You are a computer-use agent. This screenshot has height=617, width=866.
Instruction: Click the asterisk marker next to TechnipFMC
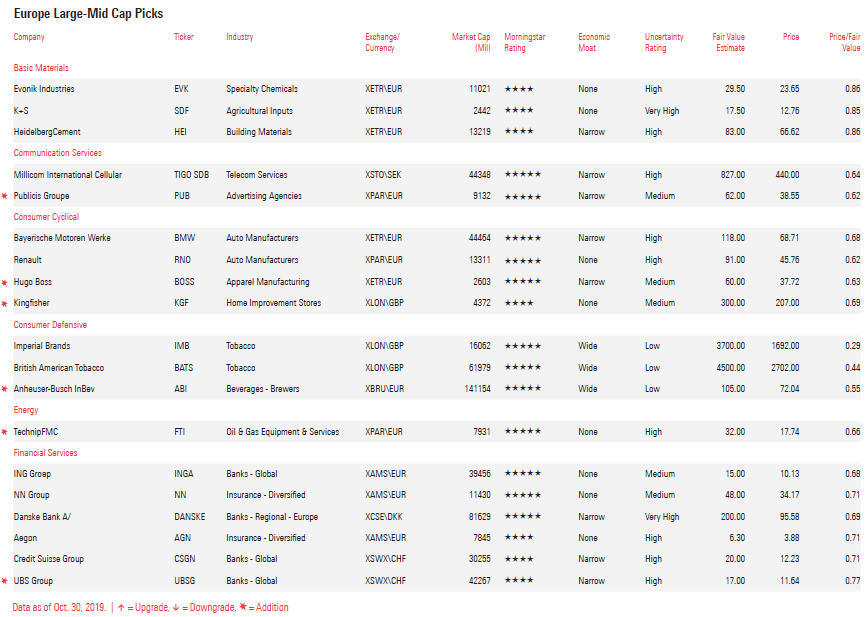(5, 433)
